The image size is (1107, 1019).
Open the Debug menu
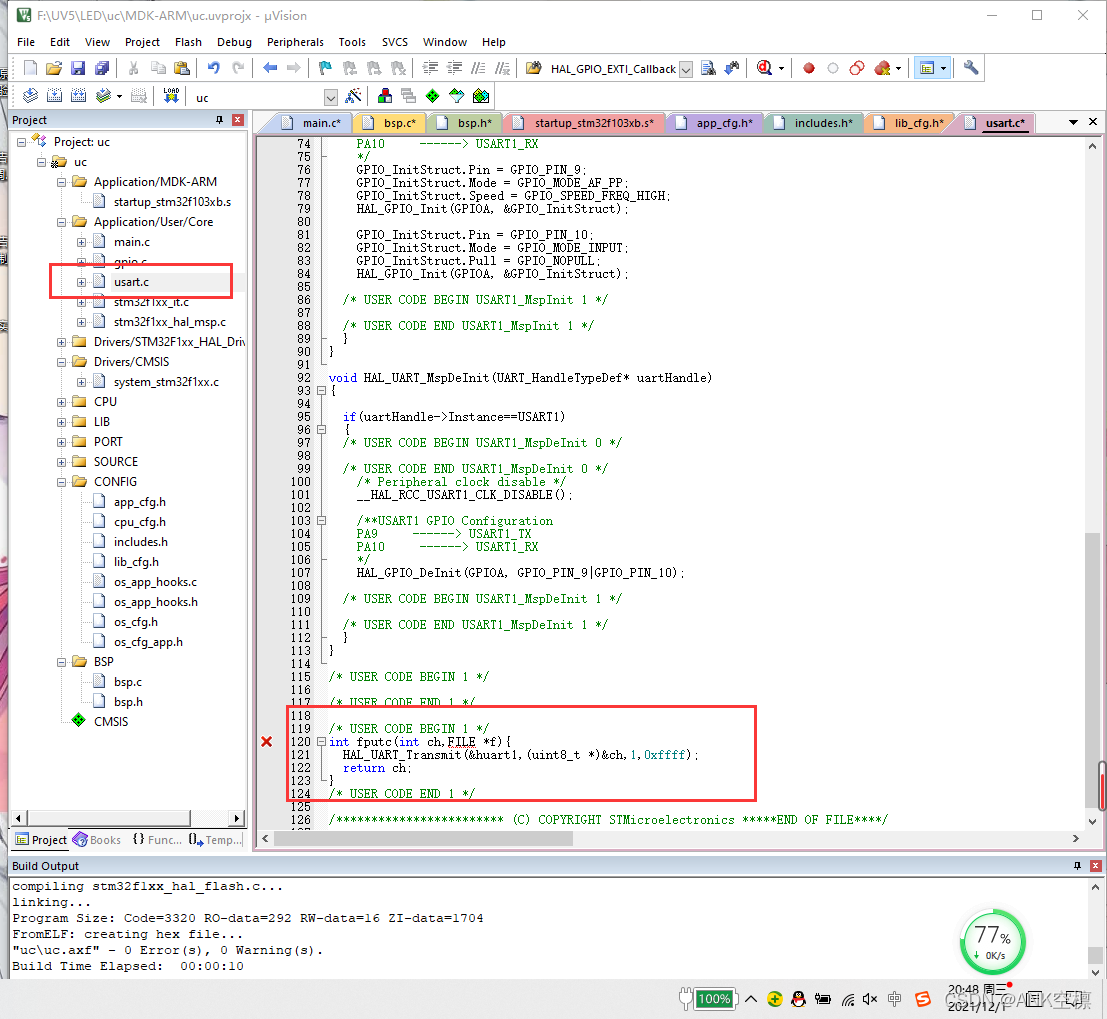[234, 42]
